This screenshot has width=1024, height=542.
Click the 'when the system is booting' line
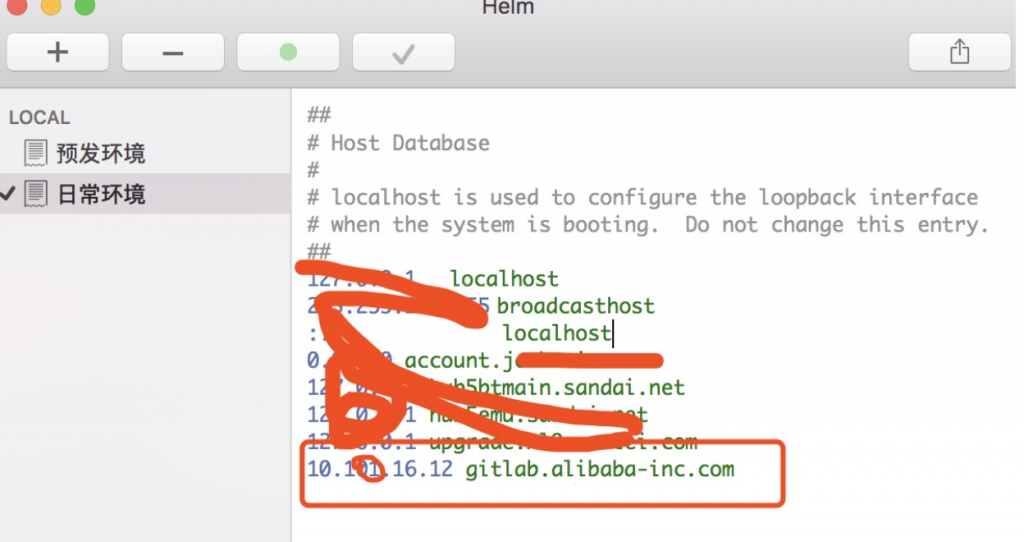pyautogui.click(x=648, y=225)
